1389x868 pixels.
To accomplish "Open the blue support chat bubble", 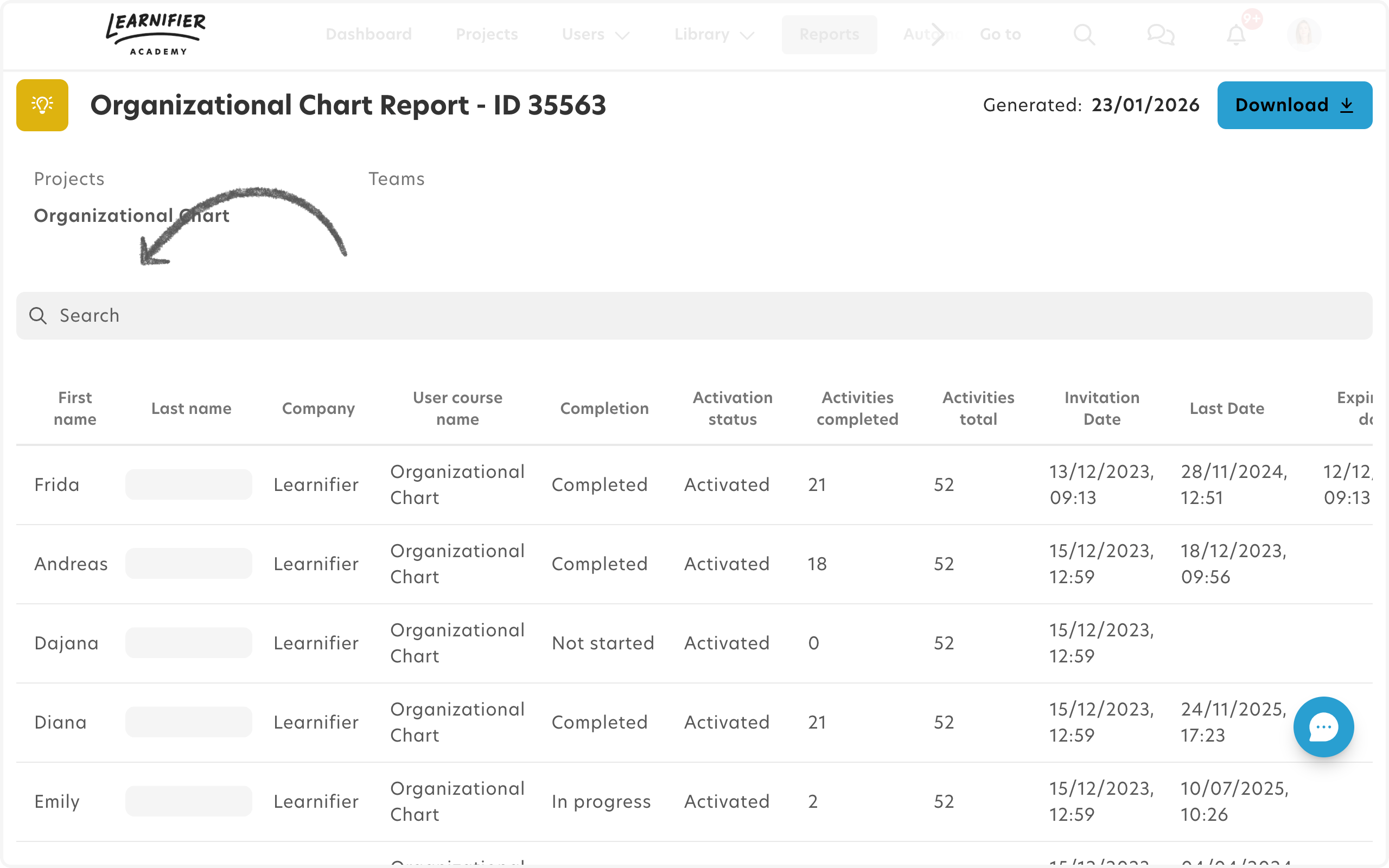I will tap(1323, 727).
